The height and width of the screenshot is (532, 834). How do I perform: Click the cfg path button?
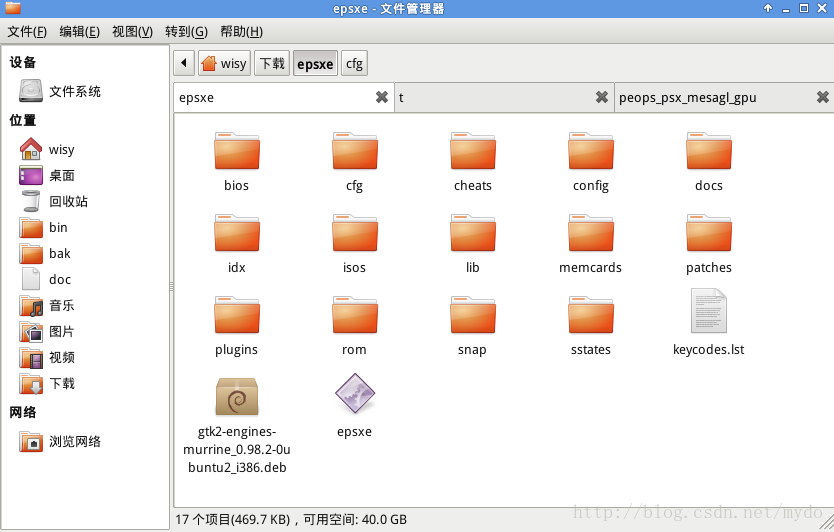[354, 63]
